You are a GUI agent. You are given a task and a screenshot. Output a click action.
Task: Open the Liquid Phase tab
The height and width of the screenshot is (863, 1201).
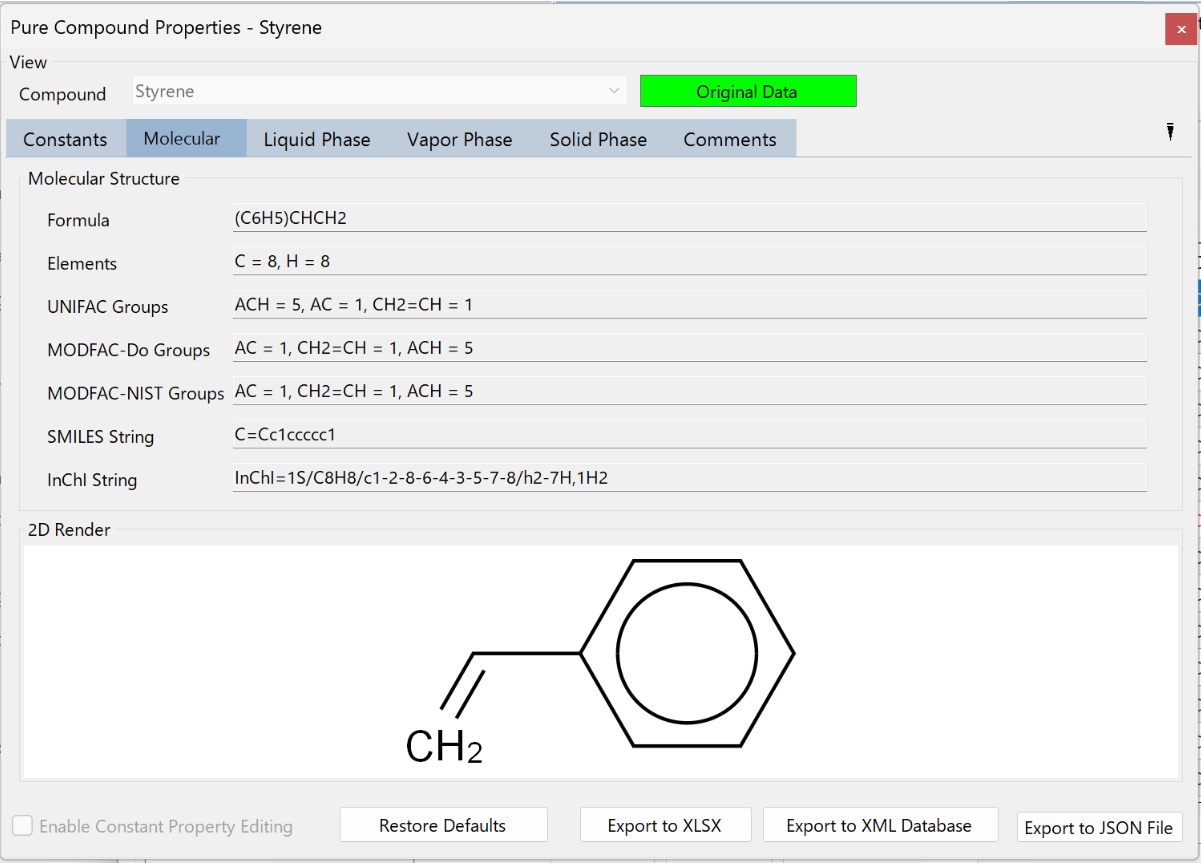pyautogui.click(x=317, y=139)
